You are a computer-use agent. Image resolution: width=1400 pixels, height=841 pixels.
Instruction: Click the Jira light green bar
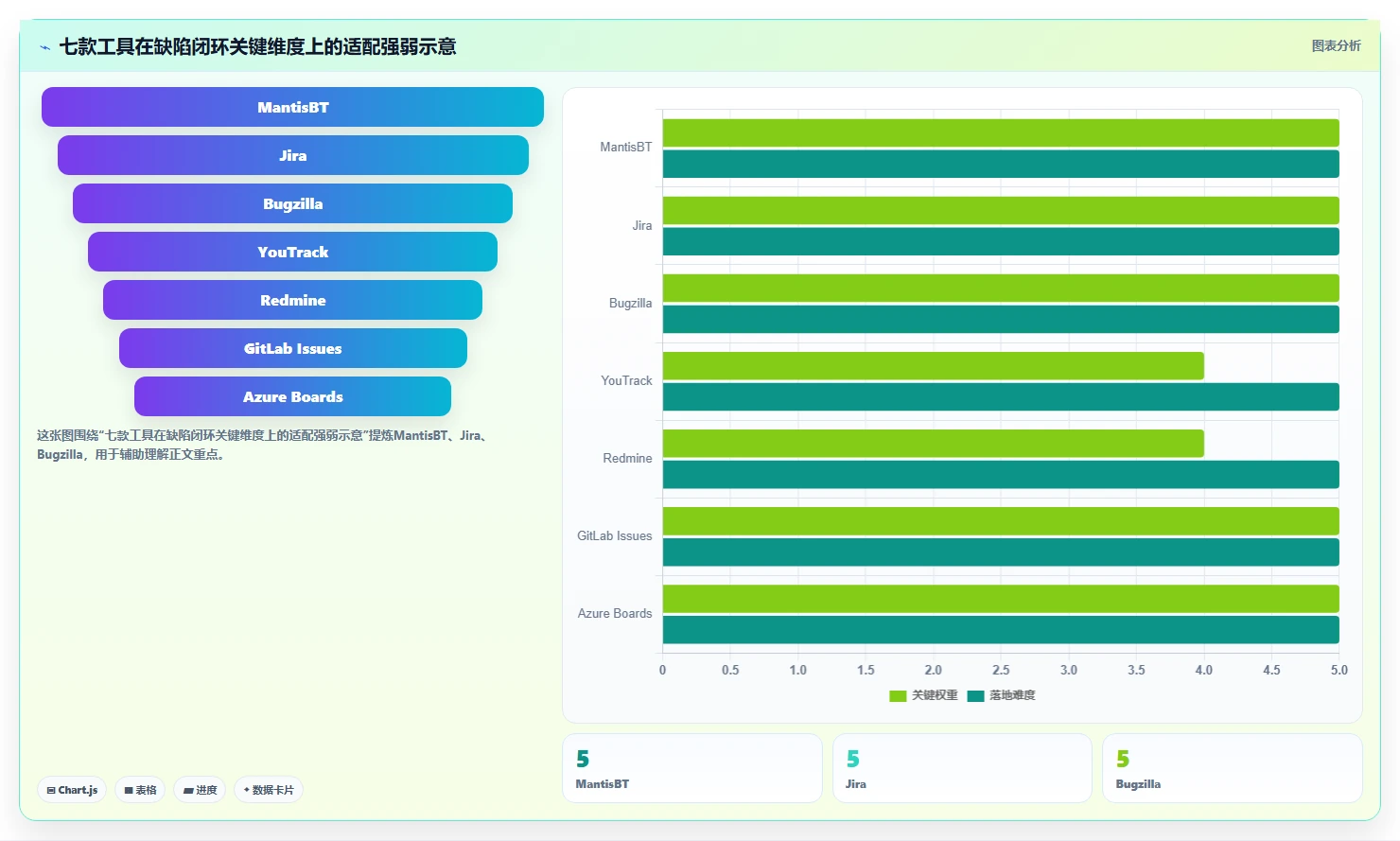click(1001, 210)
